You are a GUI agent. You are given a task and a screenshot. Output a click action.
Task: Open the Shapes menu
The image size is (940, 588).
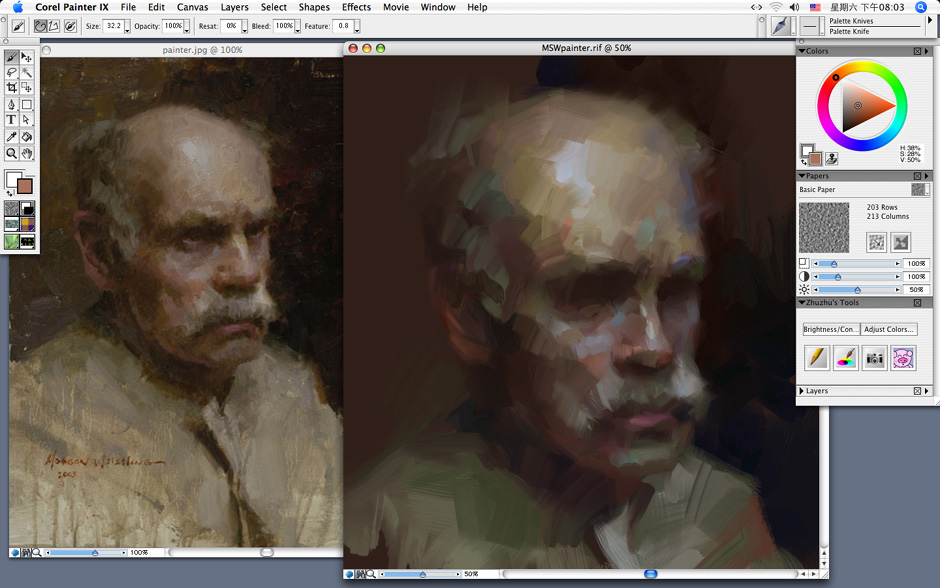pyautogui.click(x=314, y=7)
